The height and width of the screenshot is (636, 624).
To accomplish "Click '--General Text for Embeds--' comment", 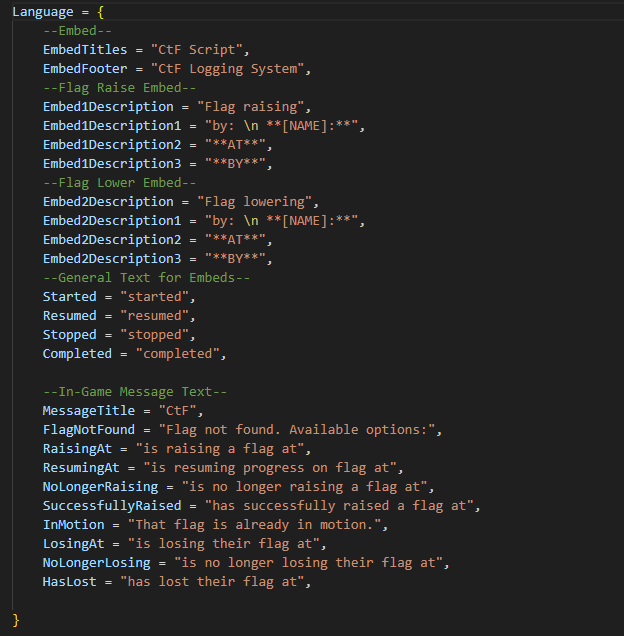I will (146, 278).
